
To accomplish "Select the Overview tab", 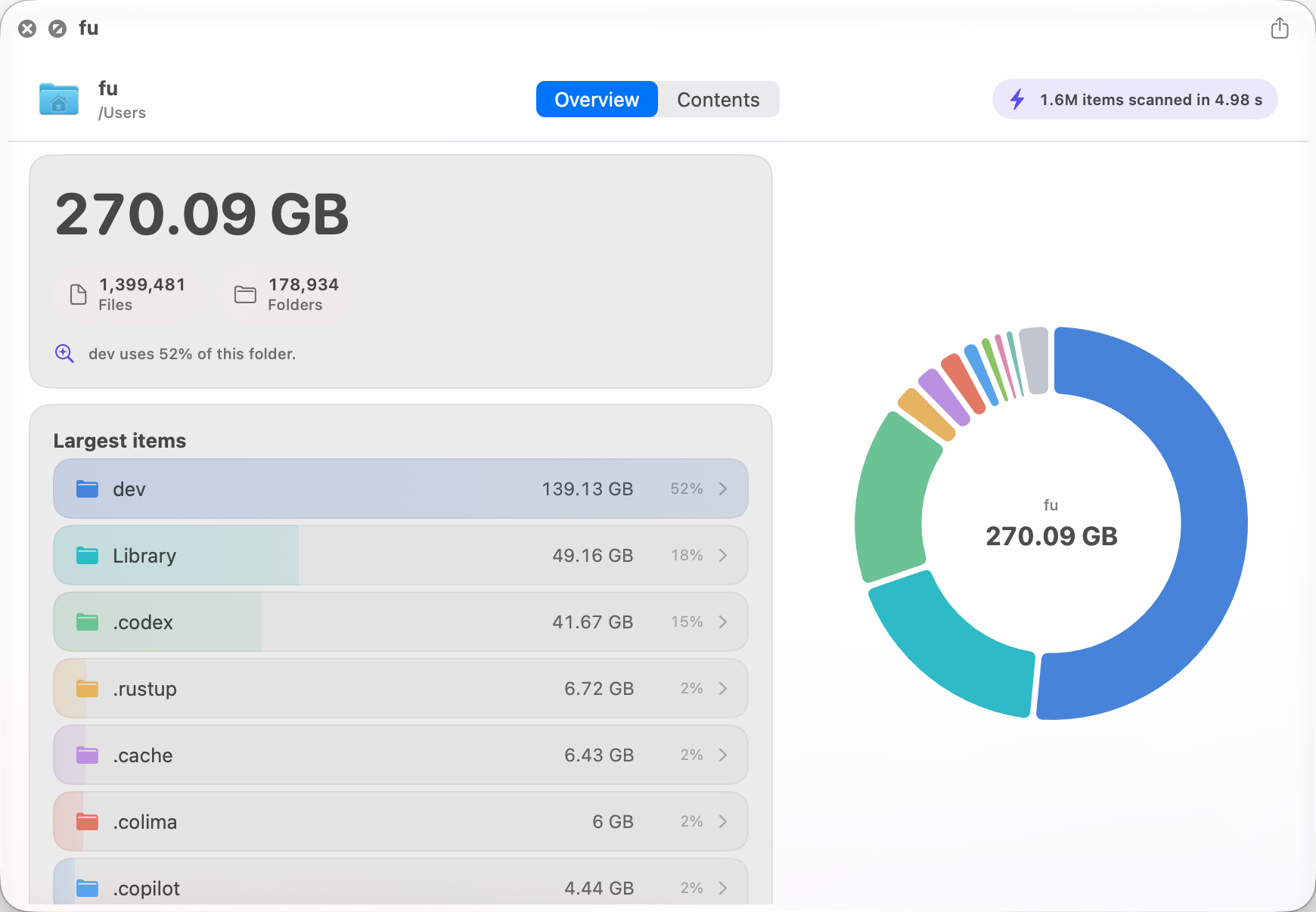I will coord(597,99).
